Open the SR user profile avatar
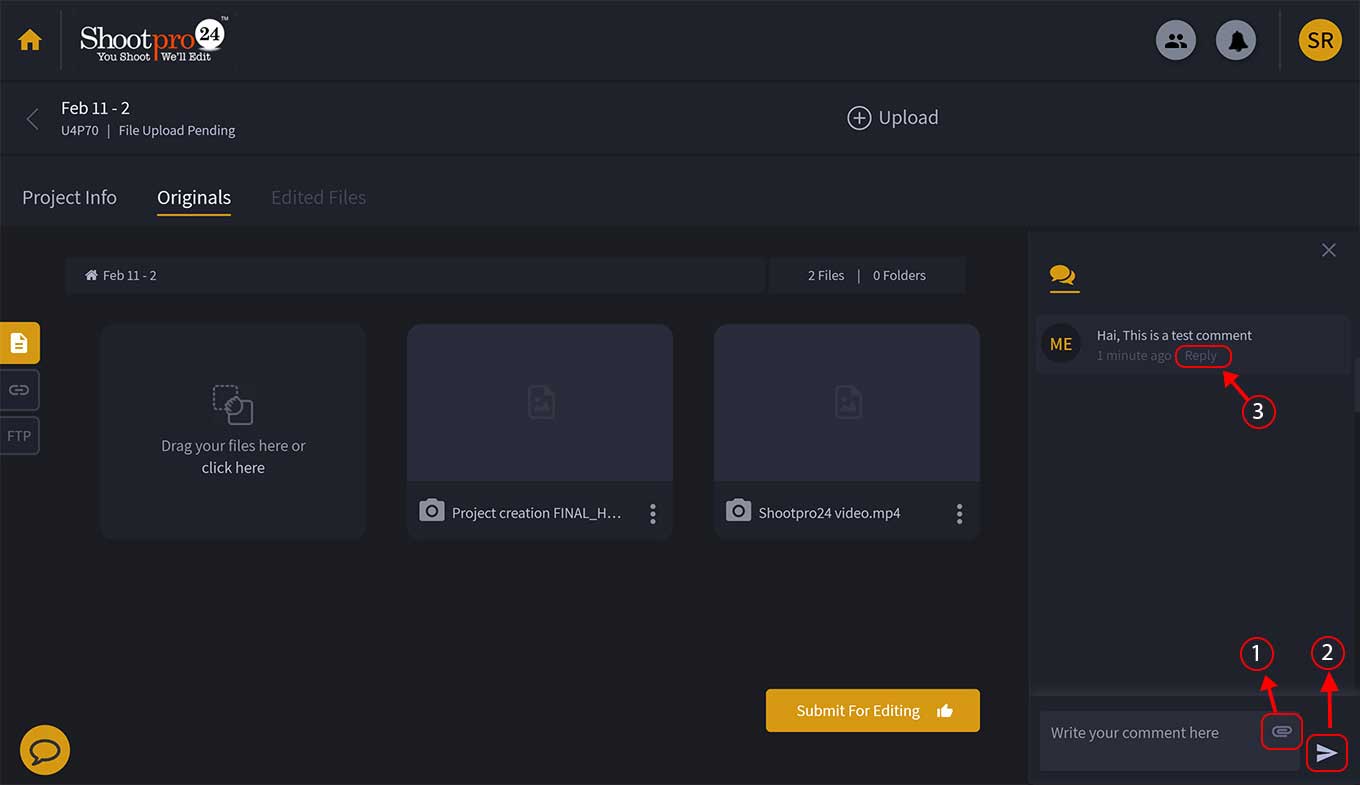The image size is (1360, 785). pyautogui.click(x=1320, y=41)
